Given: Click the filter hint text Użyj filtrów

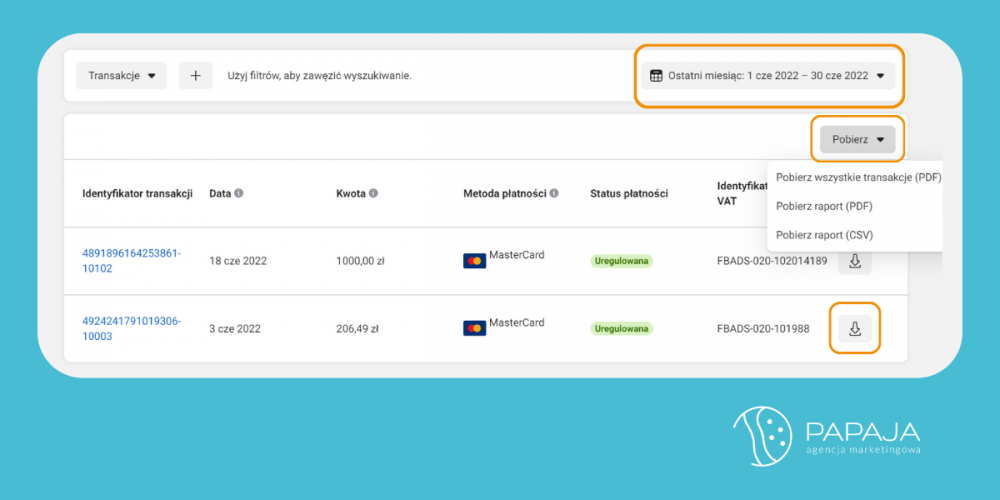Looking at the screenshot, I should [x=320, y=76].
